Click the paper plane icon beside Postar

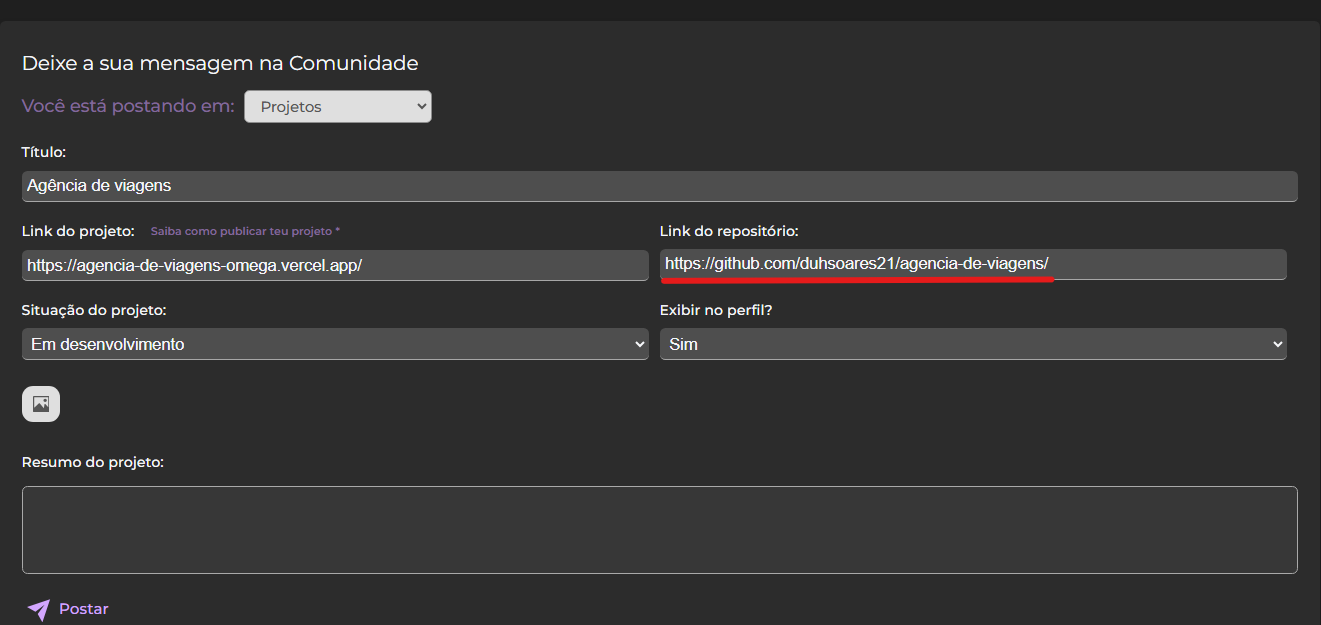tap(38, 609)
